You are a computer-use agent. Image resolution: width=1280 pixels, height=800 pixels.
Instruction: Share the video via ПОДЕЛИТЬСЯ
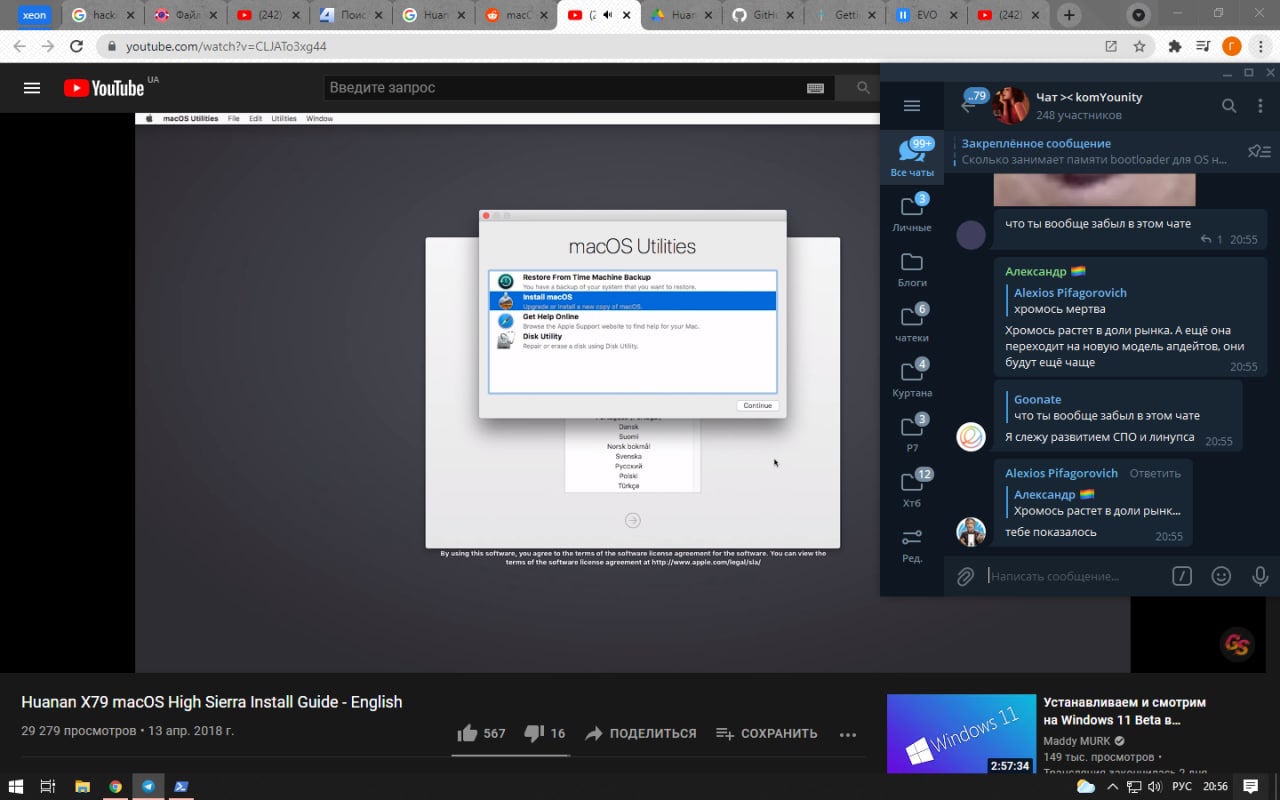(x=640, y=733)
